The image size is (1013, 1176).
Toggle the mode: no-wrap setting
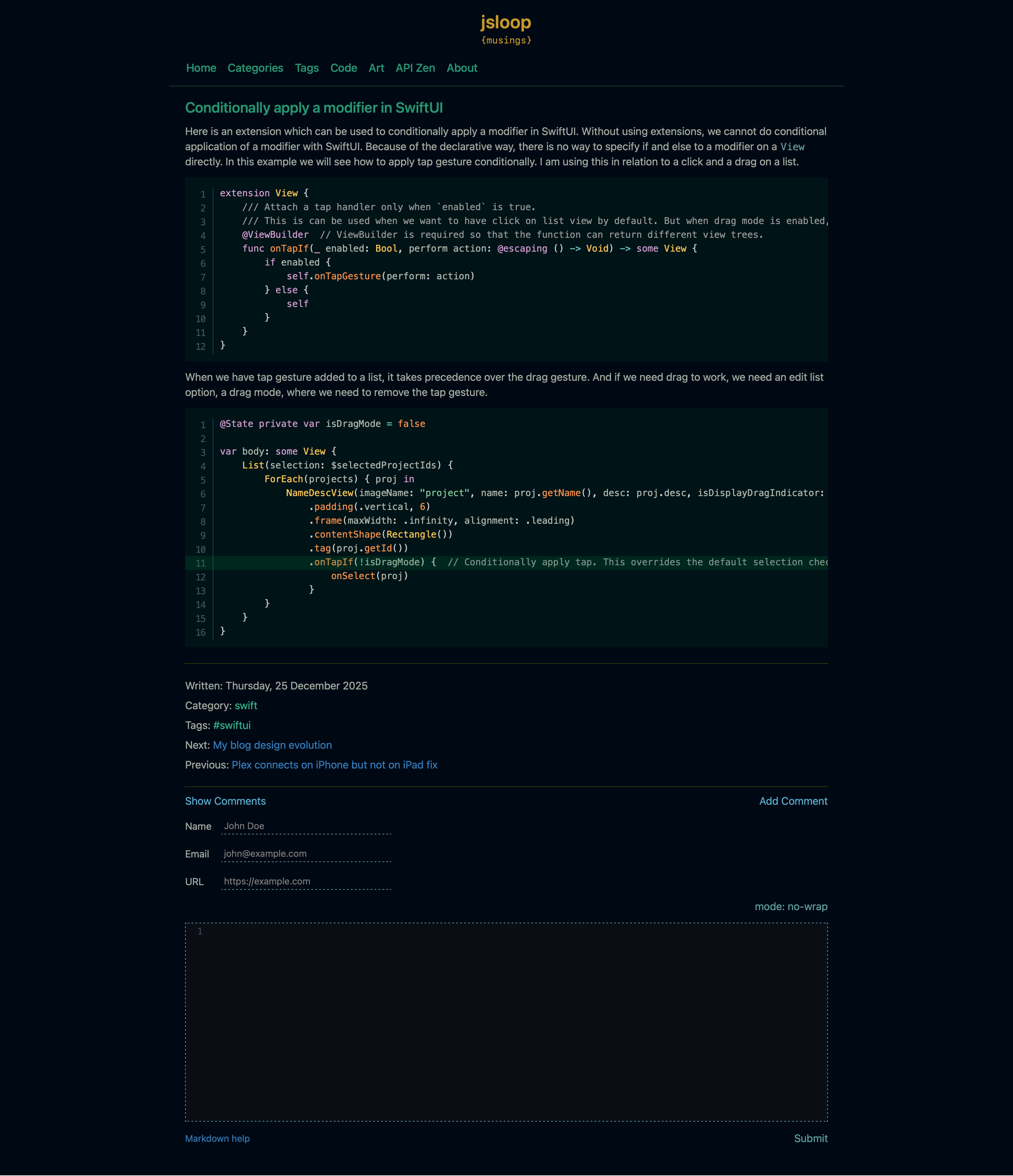[x=790, y=907]
